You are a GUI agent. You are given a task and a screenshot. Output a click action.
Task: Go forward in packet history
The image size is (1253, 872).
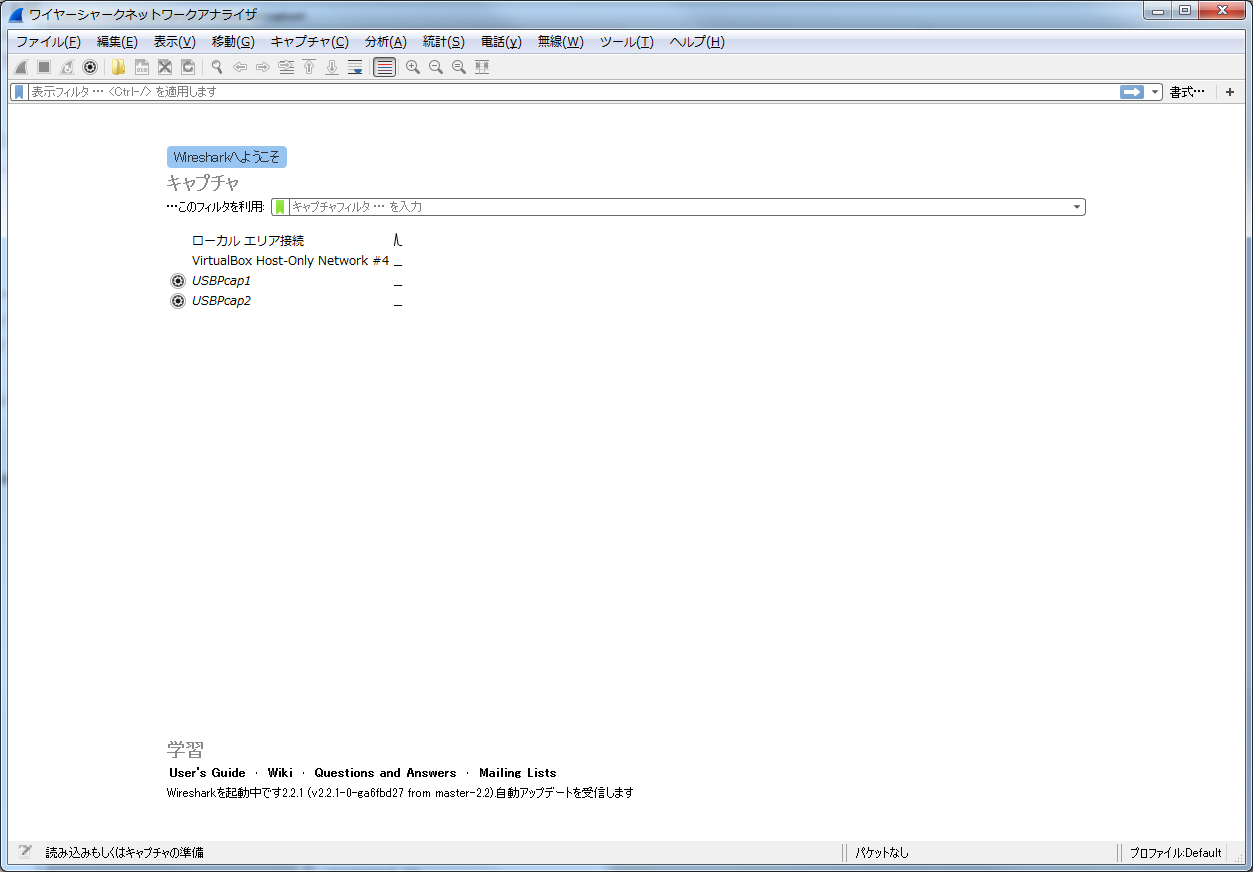pos(263,67)
